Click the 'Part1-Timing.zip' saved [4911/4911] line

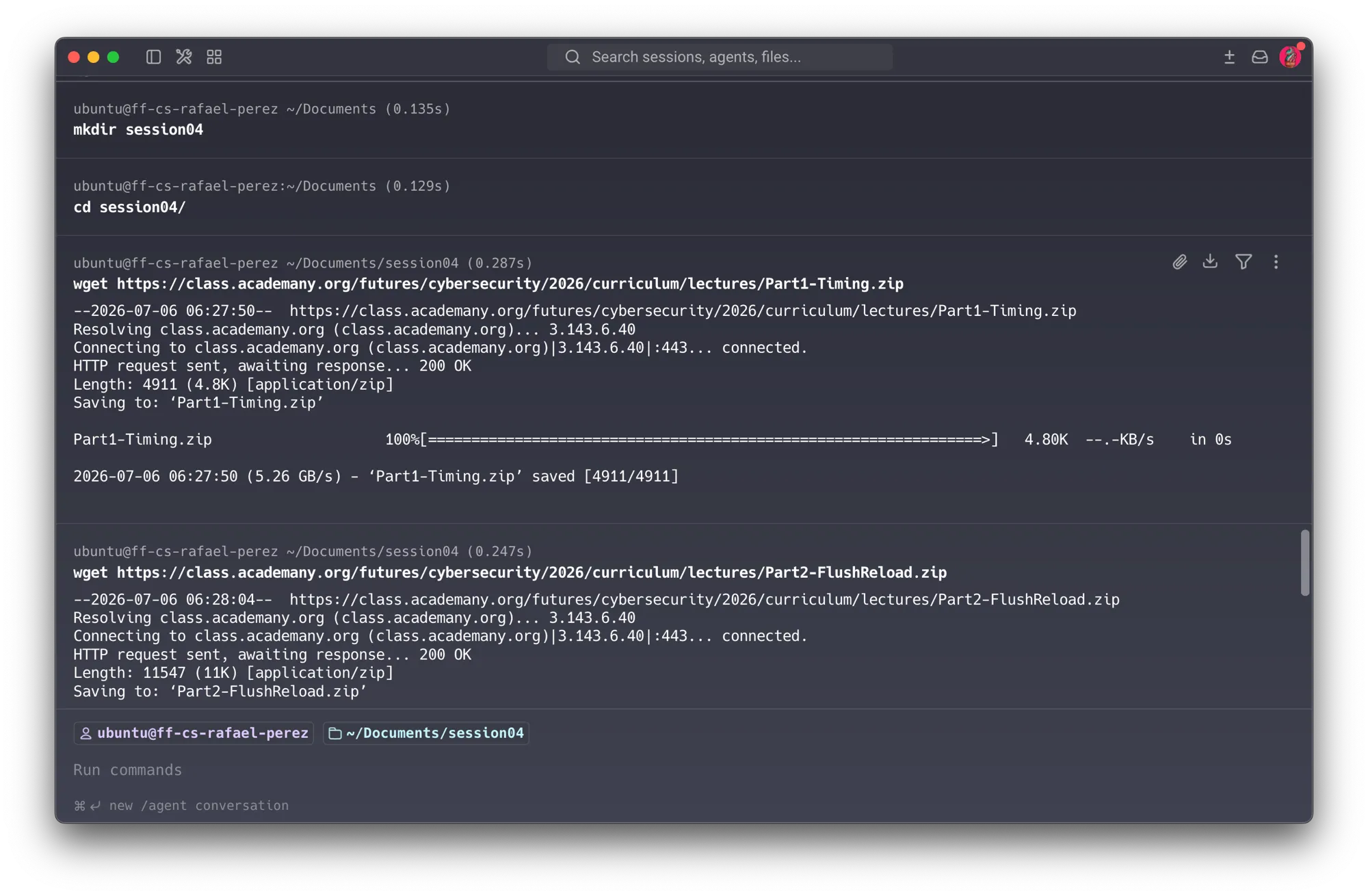point(376,477)
